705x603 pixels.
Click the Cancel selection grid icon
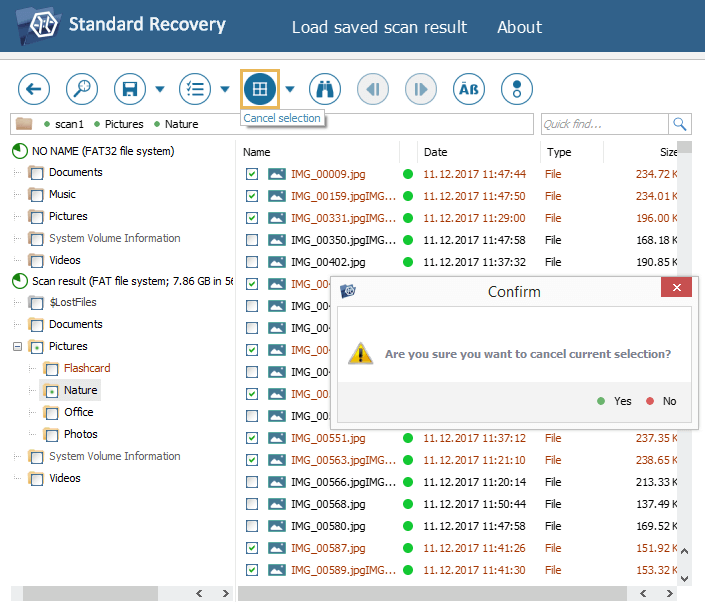point(260,89)
